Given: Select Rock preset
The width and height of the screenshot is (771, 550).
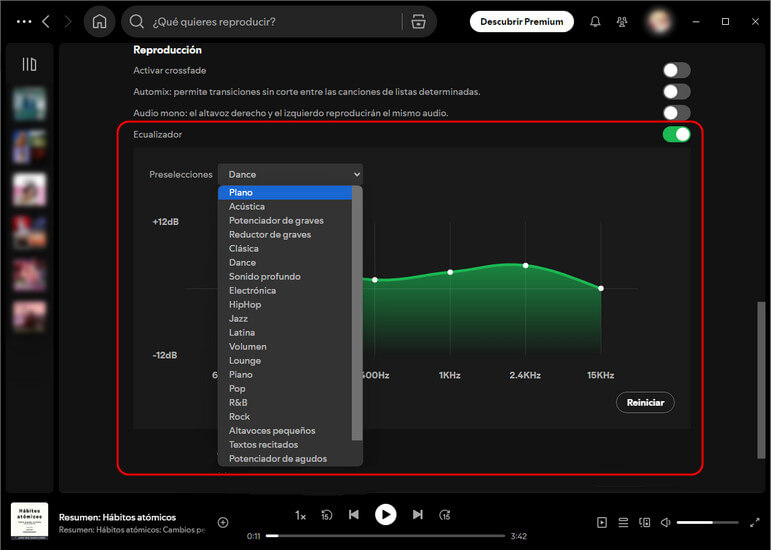Looking at the screenshot, I should [285, 417].
